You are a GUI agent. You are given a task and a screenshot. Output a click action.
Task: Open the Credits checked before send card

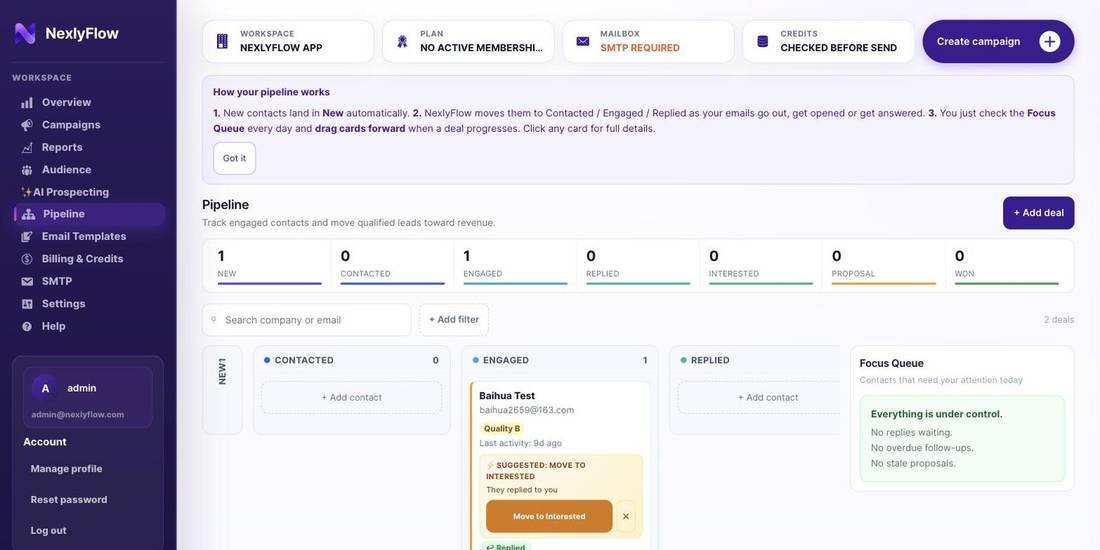pyautogui.click(x=829, y=41)
